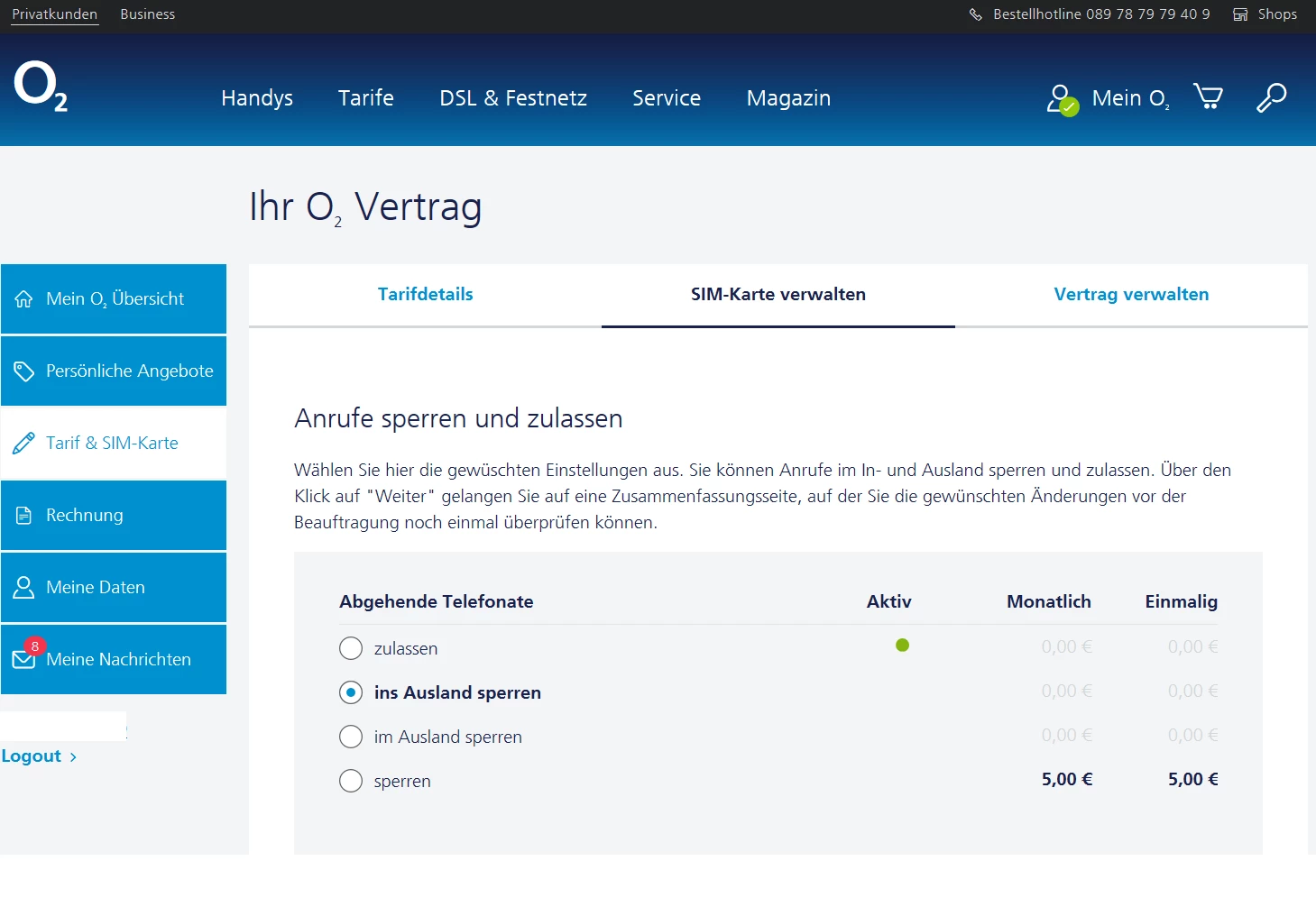
Task: Click the Logout arrow chevron
Action: (x=73, y=757)
